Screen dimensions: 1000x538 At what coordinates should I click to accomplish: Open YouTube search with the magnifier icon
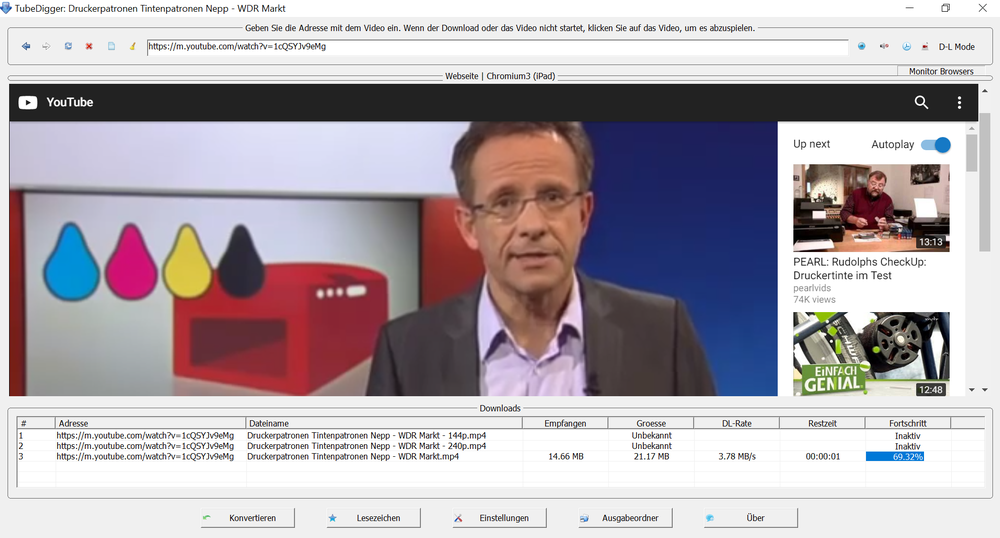coord(921,103)
